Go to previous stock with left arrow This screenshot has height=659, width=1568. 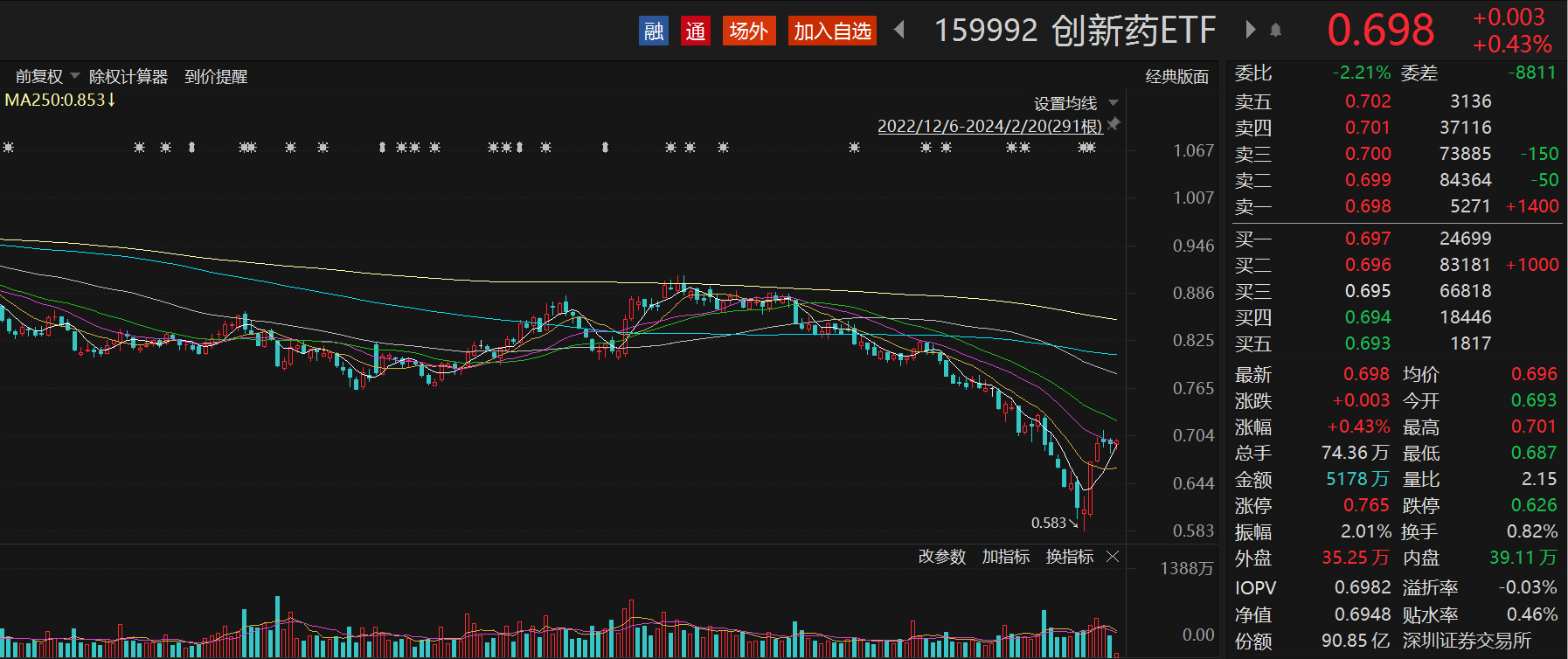click(x=899, y=31)
